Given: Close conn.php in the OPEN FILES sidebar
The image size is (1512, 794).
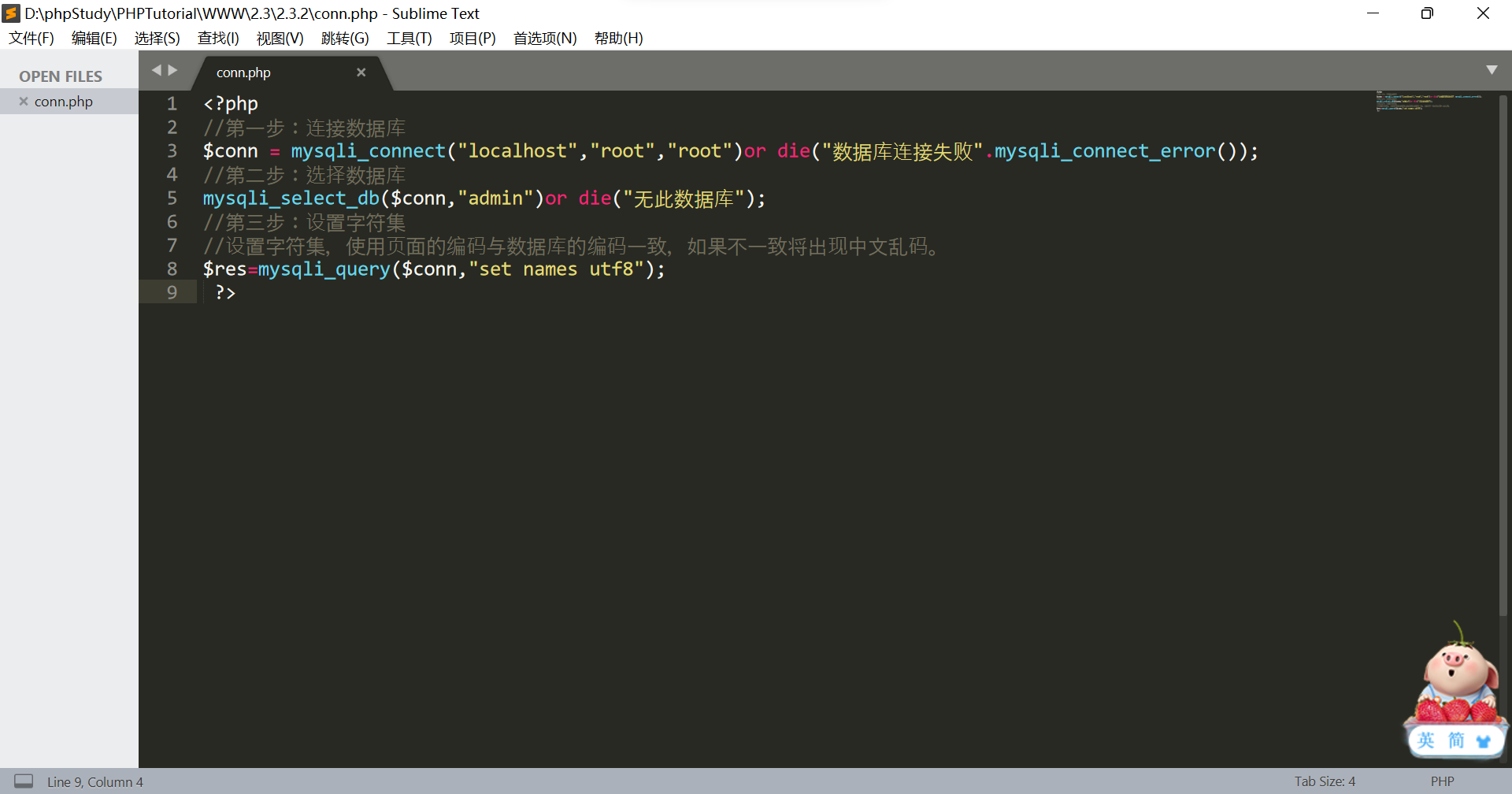Looking at the screenshot, I should (24, 101).
